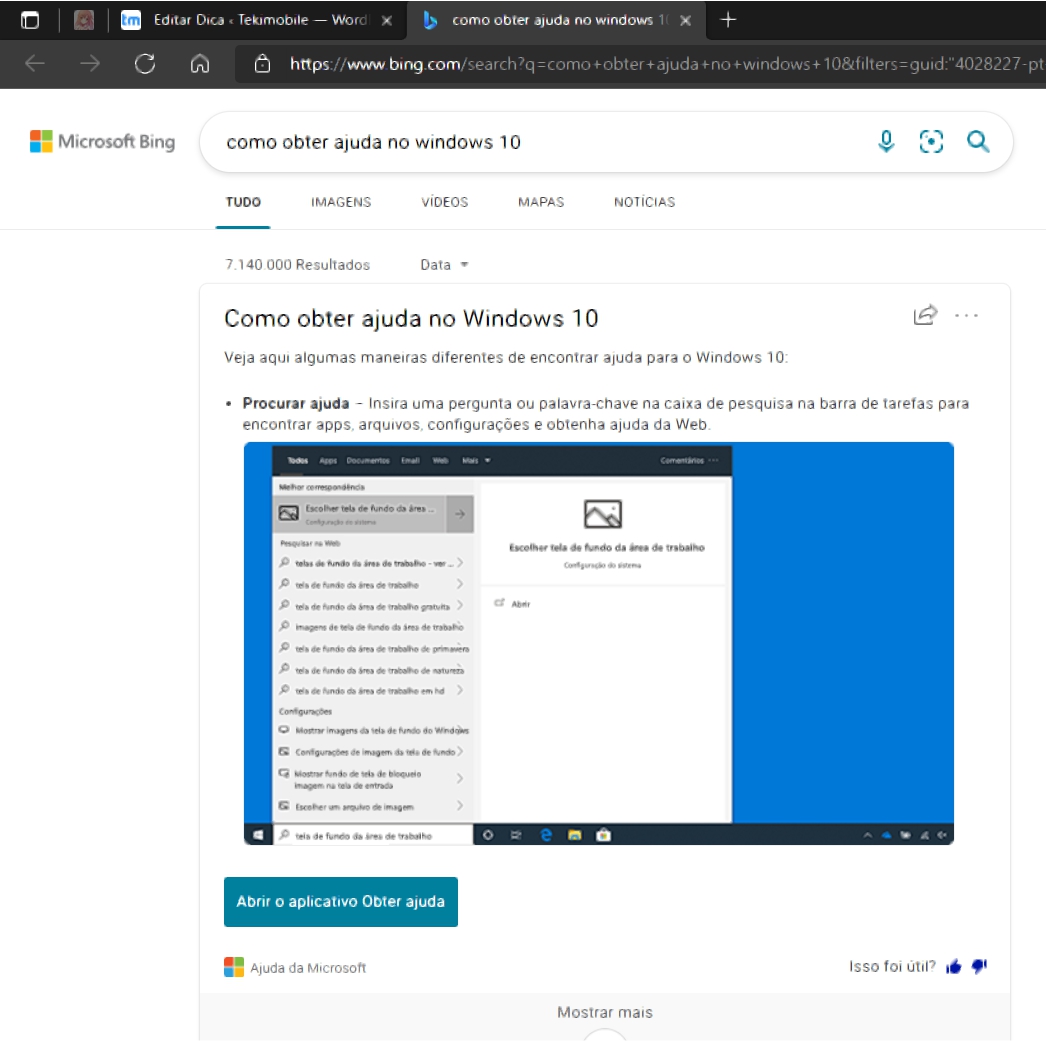Open visual search camera icon

tap(931, 141)
